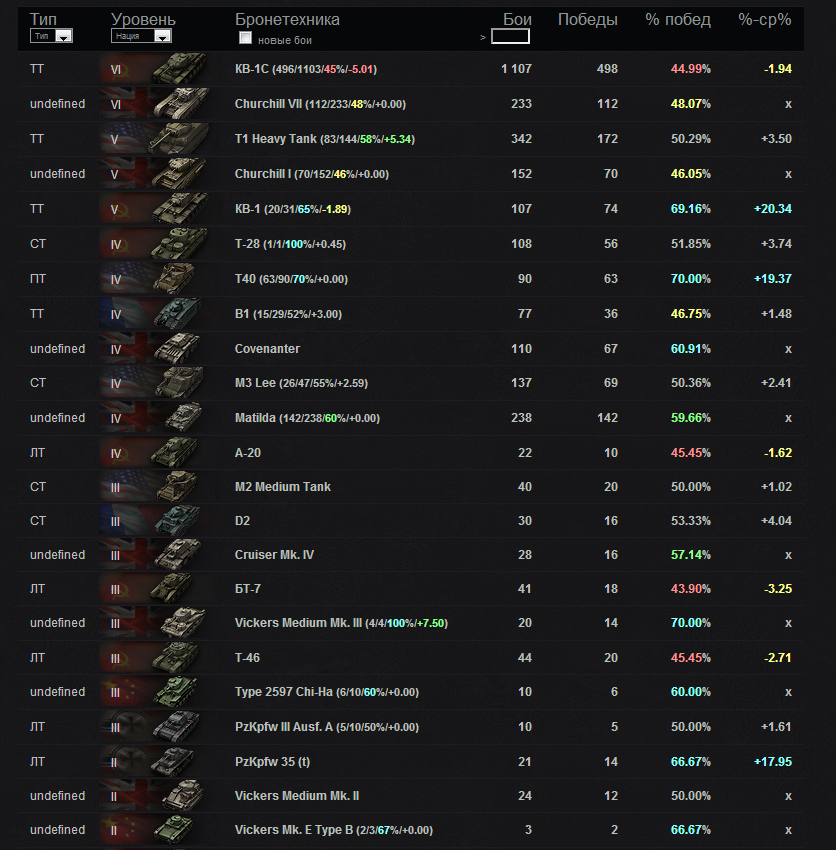Click the 69.16% win rate for КВ-1
The width and height of the screenshot is (836, 850).
[690, 209]
